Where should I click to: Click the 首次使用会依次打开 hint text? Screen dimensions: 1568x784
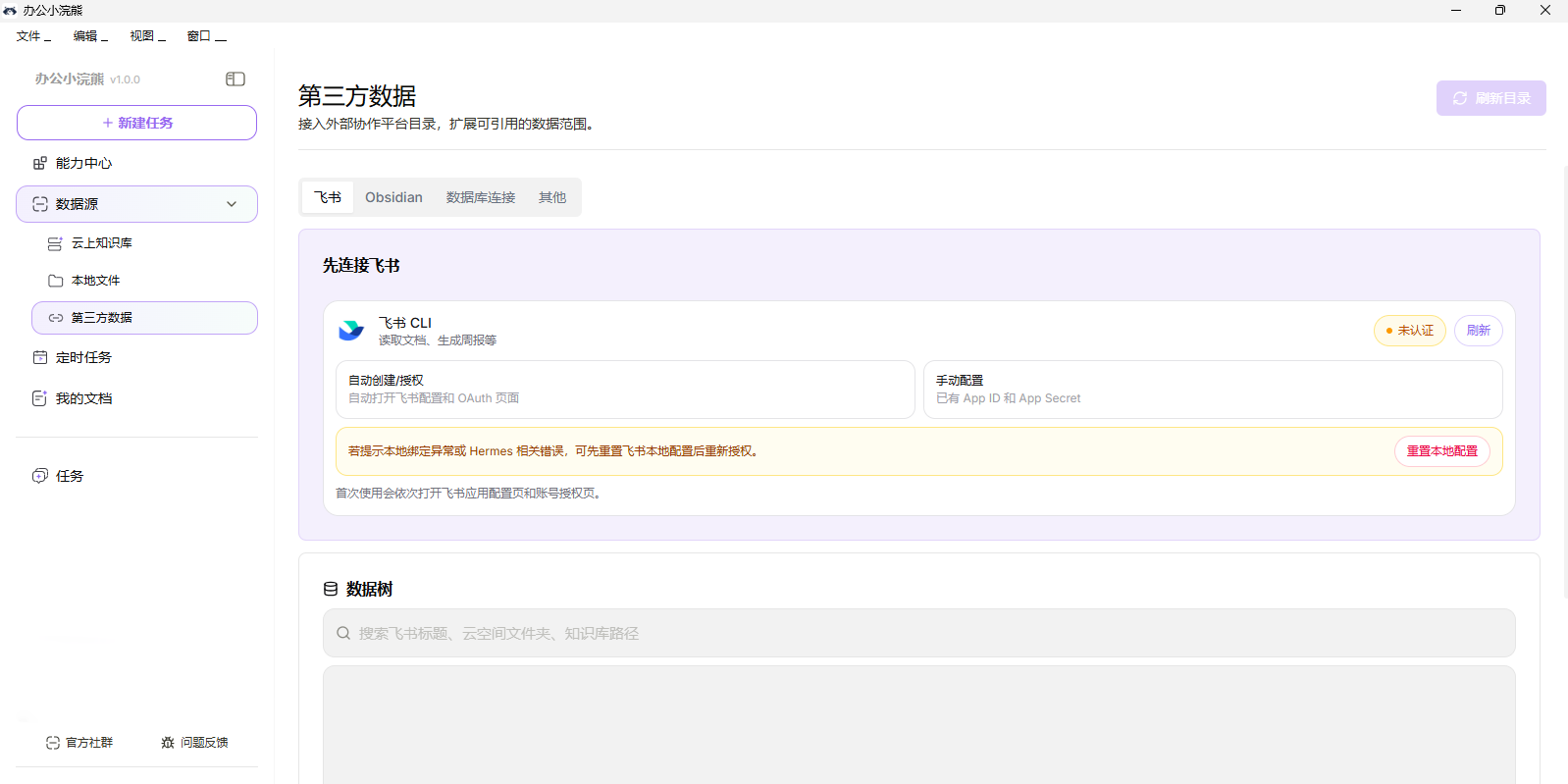[470, 494]
